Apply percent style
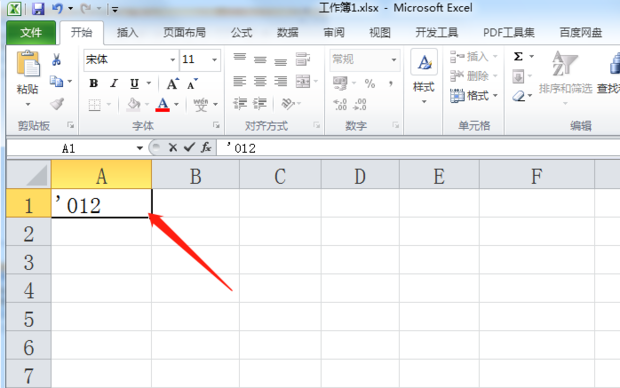The height and width of the screenshot is (388, 620). [370, 83]
